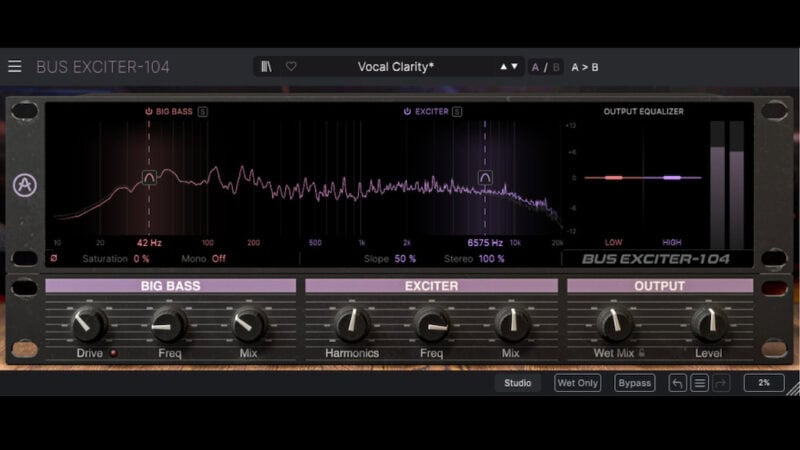800x450 pixels.
Task: Open the preset library browser icon
Action: click(266, 66)
